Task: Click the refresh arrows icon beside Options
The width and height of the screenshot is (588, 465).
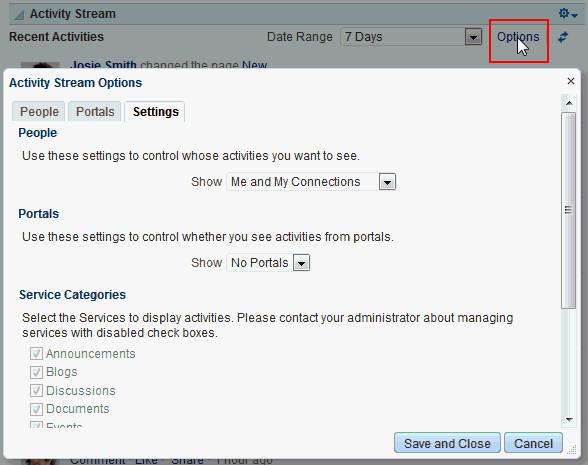Action: (x=563, y=37)
